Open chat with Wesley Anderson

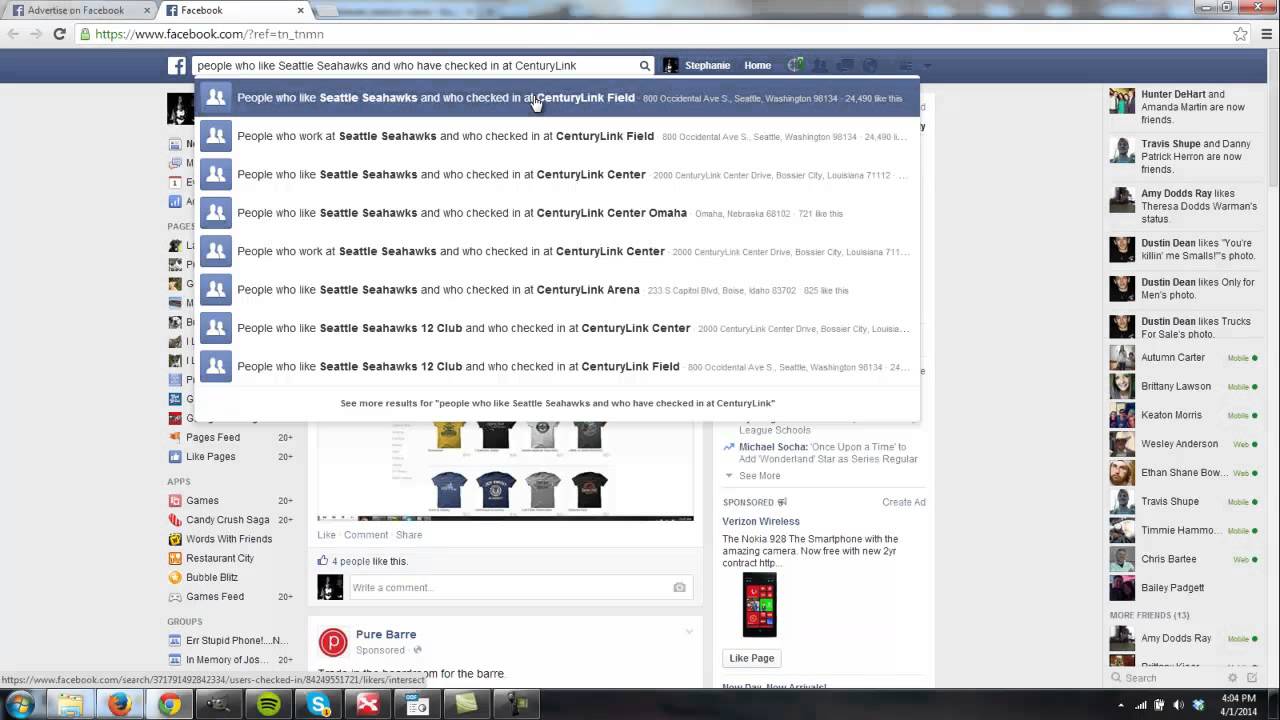pyautogui.click(x=1184, y=444)
